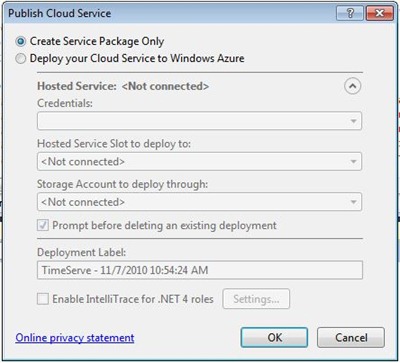The height and width of the screenshot is (363, 400).
Task: Collapse the Hosted Service section chevron
Action: click(352, 87)
